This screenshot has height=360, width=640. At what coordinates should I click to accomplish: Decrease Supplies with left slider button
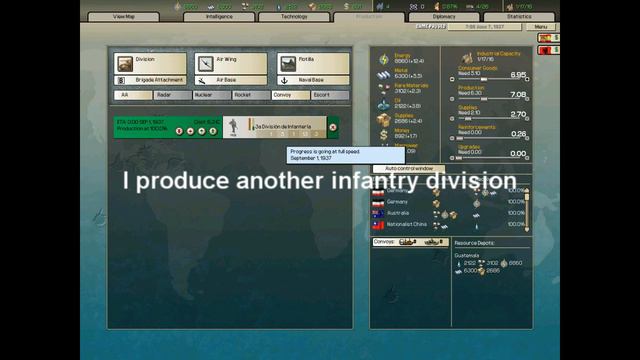tap(452, 119)
